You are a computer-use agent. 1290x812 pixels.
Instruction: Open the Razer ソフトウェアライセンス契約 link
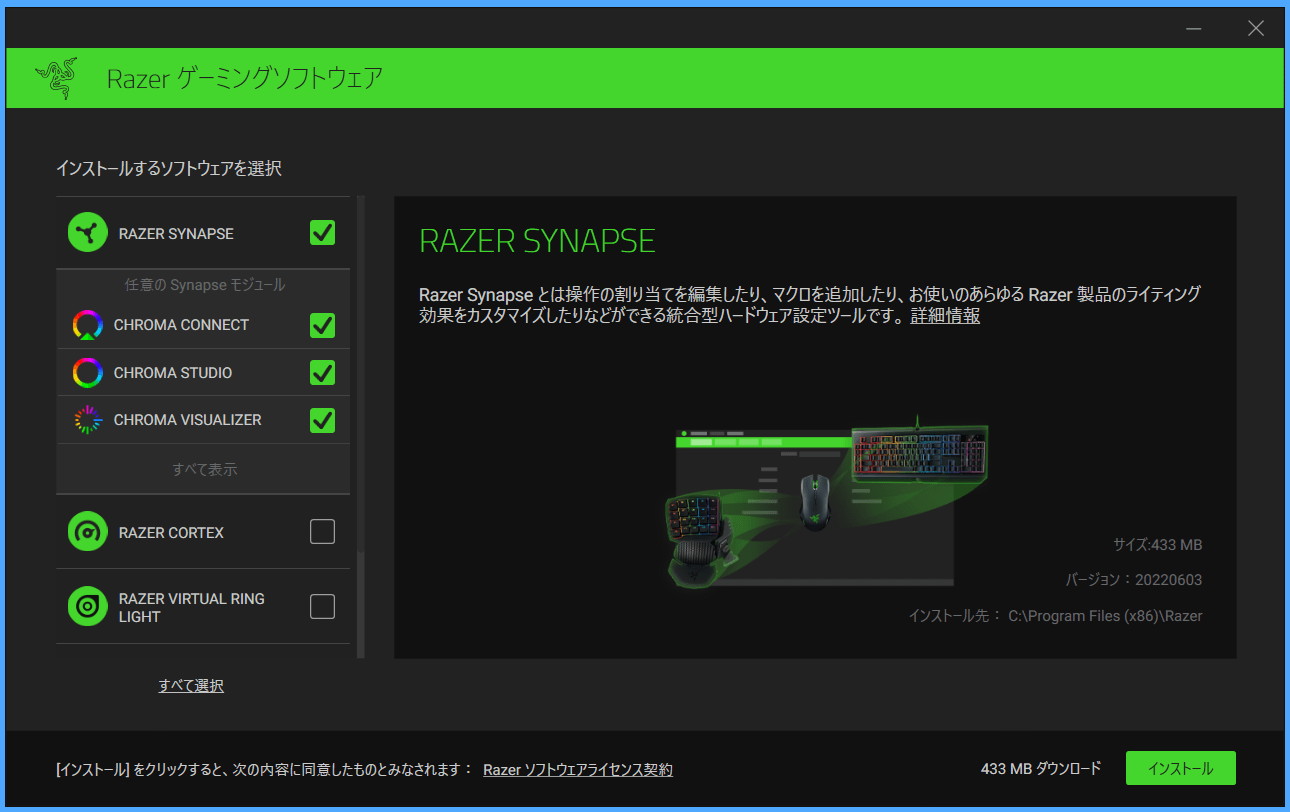coord(578,769)
